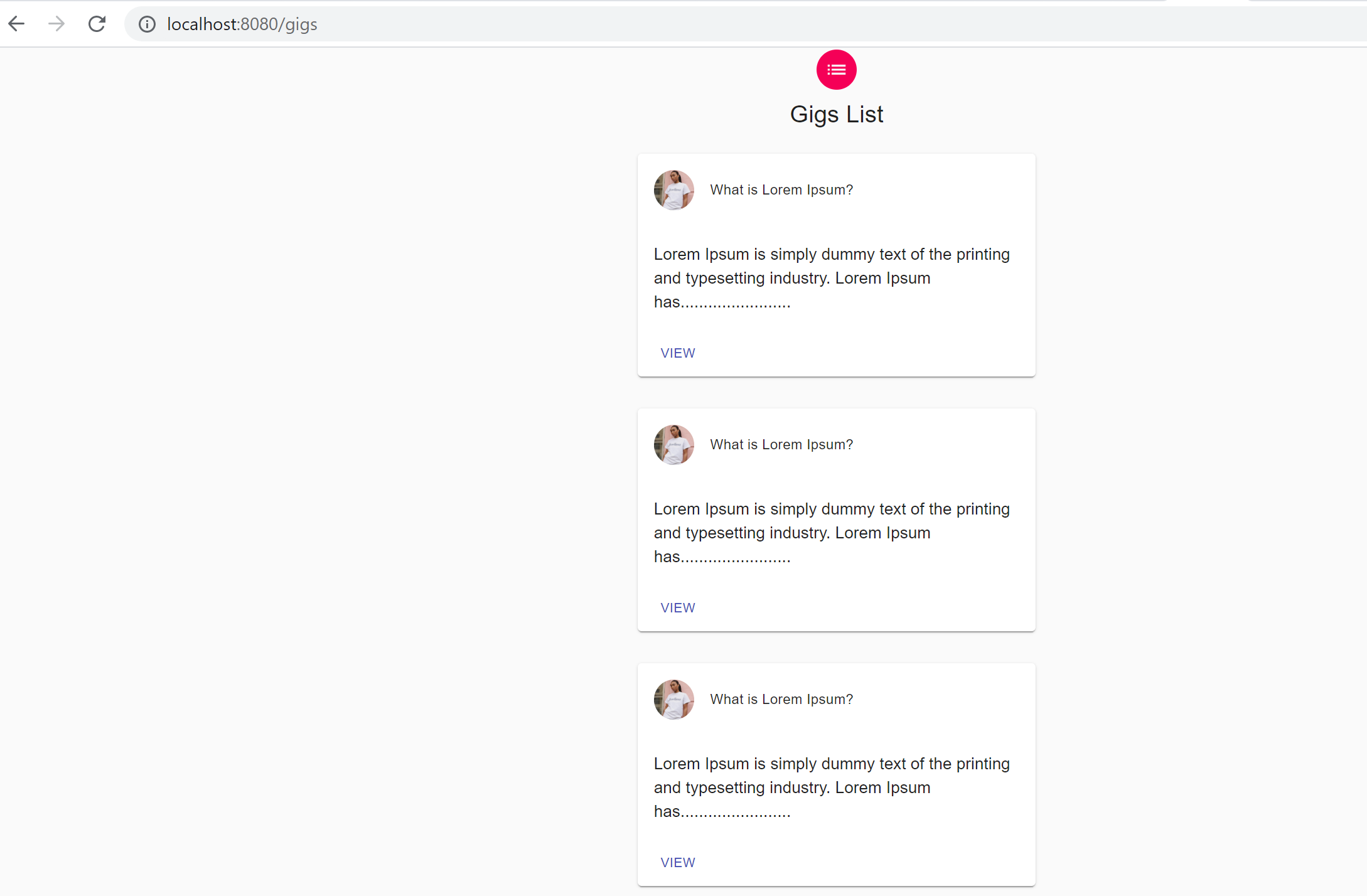Reload the page with the refresh icon

pos(97,24)
